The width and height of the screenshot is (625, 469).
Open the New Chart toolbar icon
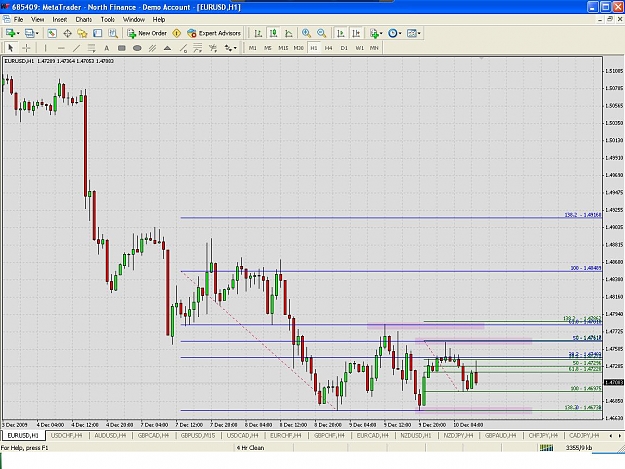tap(10, 33)
